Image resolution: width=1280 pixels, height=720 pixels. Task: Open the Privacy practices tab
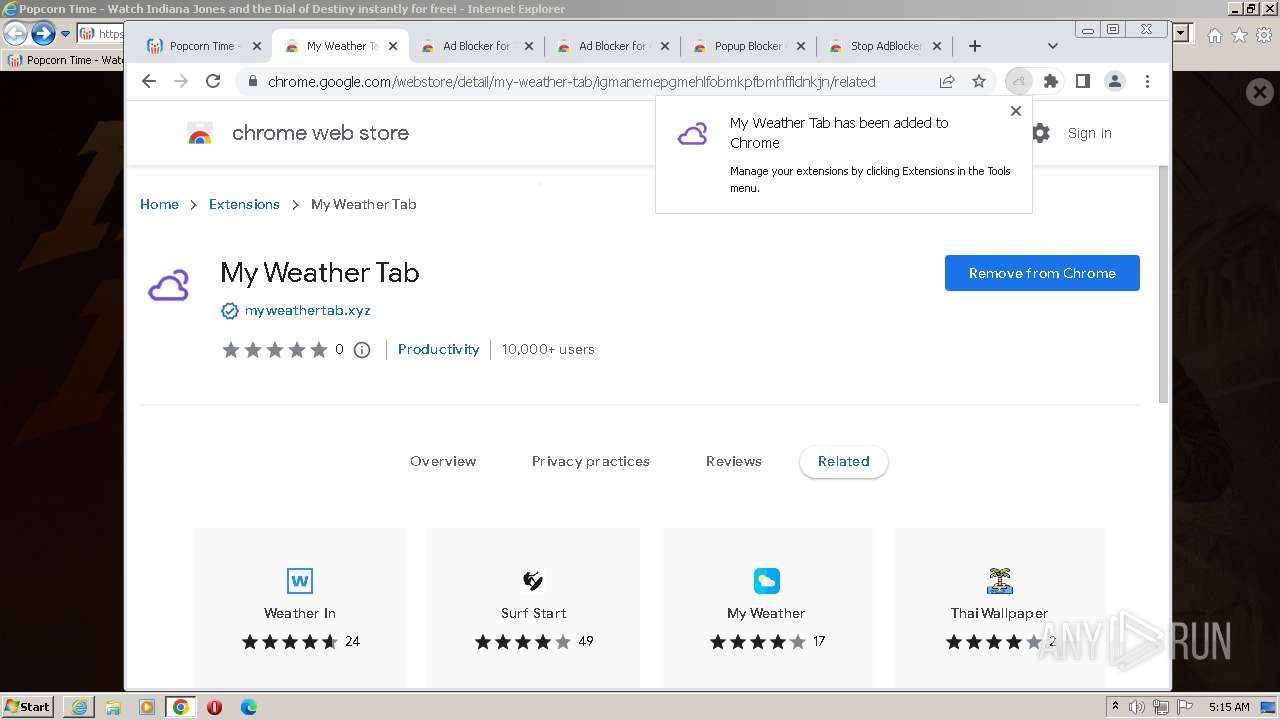[x=590, y=461]
